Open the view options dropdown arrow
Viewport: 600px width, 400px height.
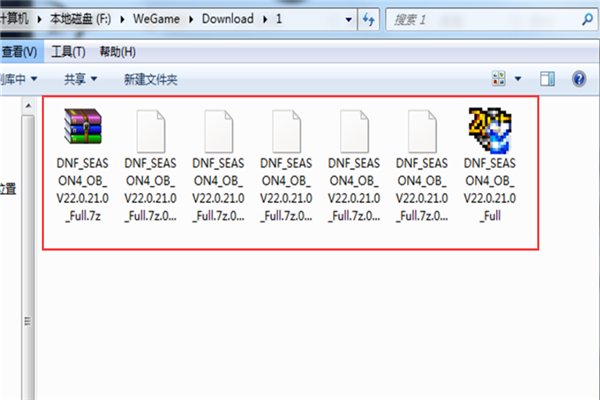pyautogui.click(x=518, y=79)
